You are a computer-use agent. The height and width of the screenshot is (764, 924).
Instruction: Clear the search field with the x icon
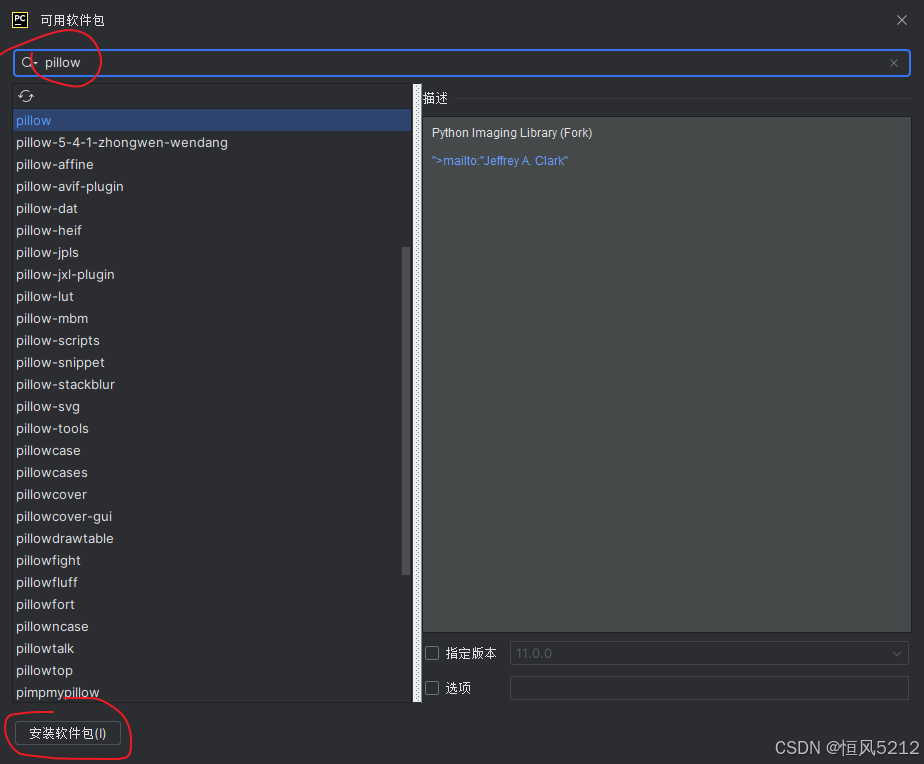893,62
